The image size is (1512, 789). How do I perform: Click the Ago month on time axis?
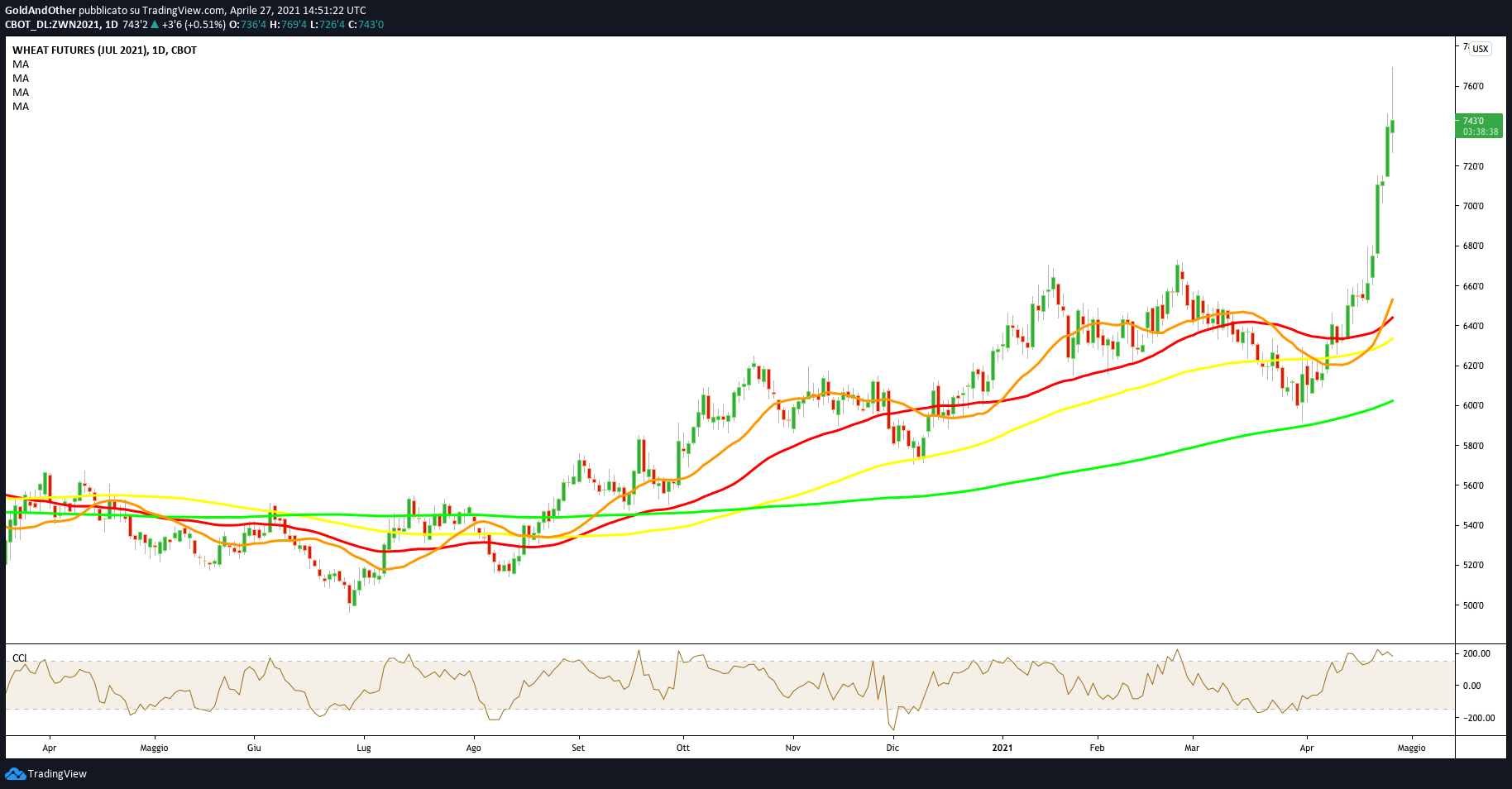pos(473,748)
